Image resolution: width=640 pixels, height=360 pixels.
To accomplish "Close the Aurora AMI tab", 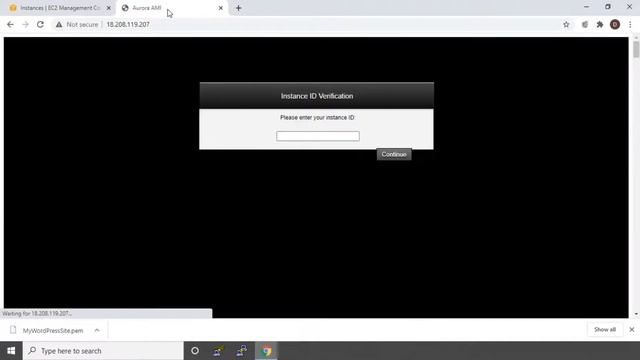I will [220, 8].
